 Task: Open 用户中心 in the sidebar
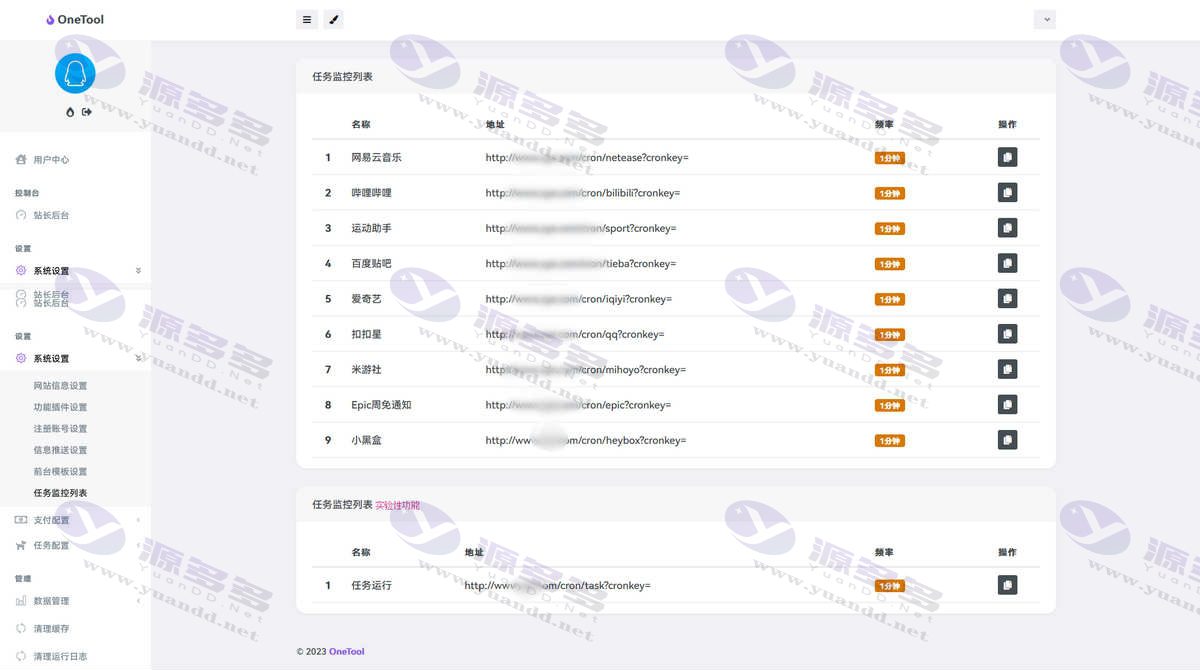click(x=51, y=160)
